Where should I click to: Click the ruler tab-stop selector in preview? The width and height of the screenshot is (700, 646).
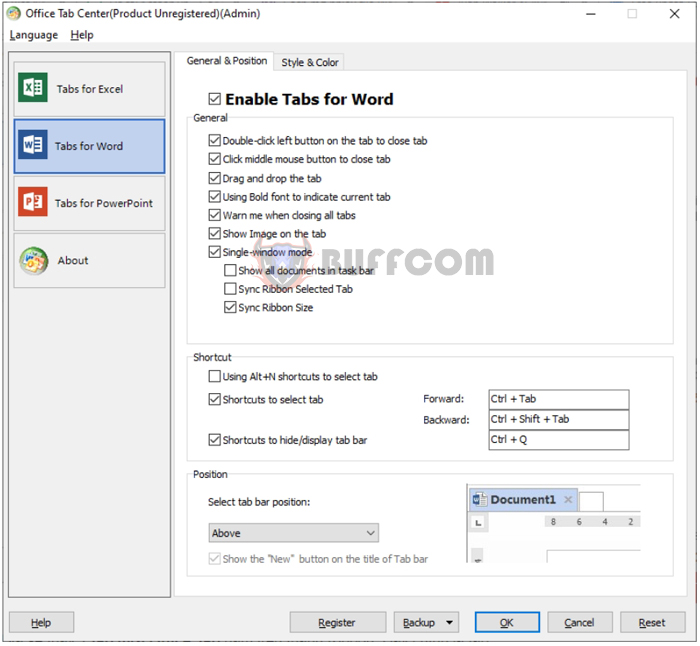point(478,523)
